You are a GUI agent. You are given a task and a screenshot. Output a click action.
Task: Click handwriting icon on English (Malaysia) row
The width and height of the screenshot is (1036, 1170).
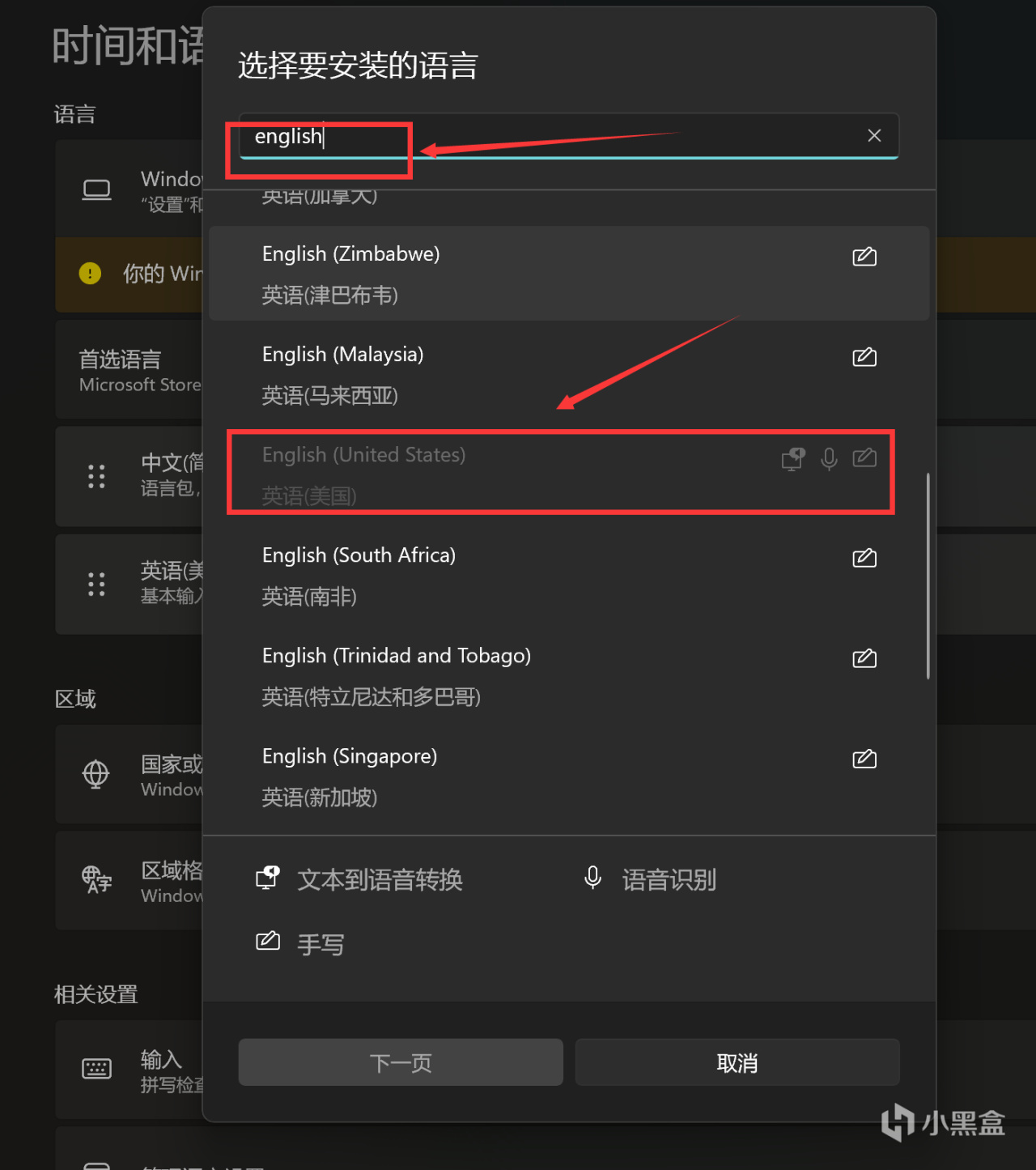click(864, 357)
